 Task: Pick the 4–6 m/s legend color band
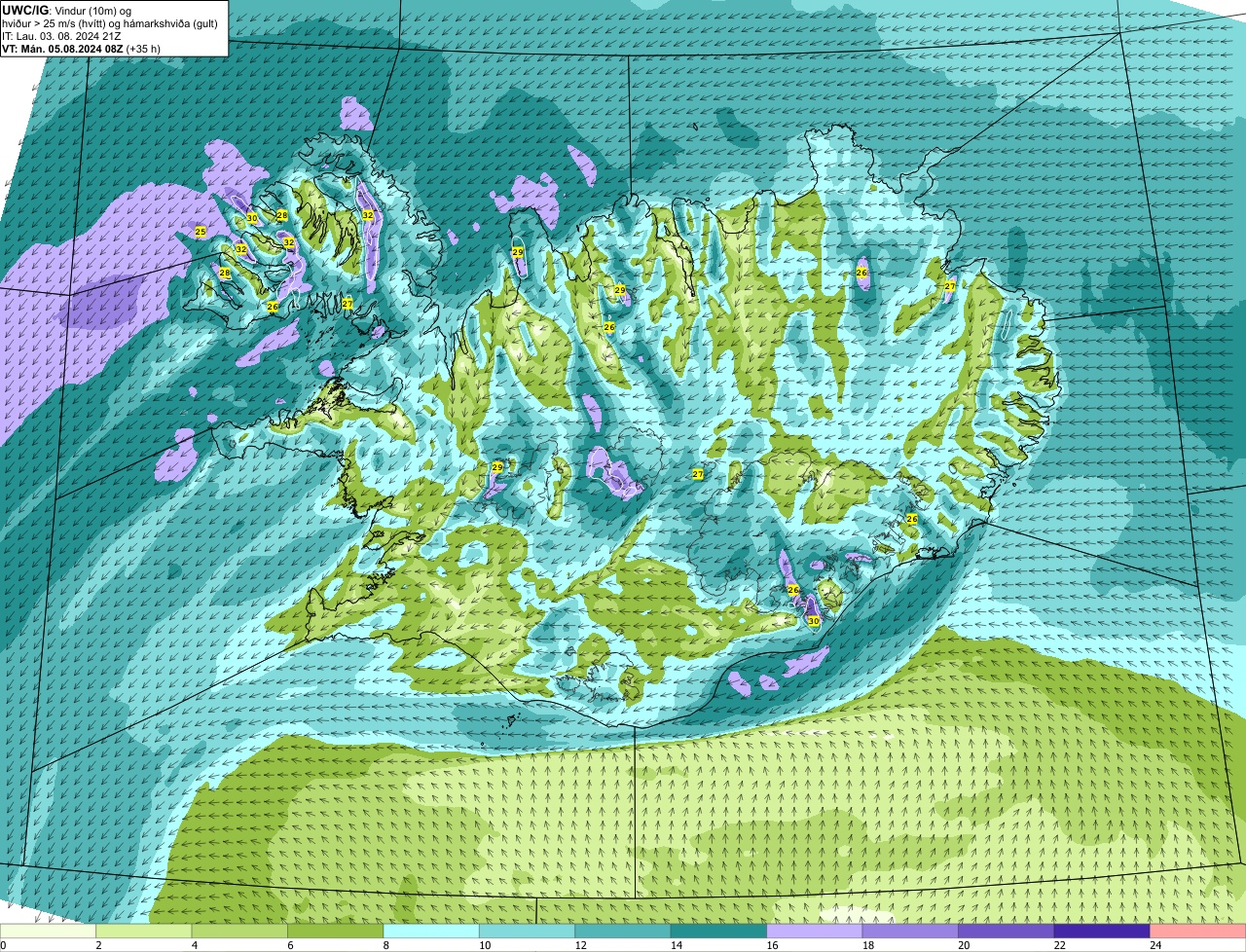tap(239, 932)
